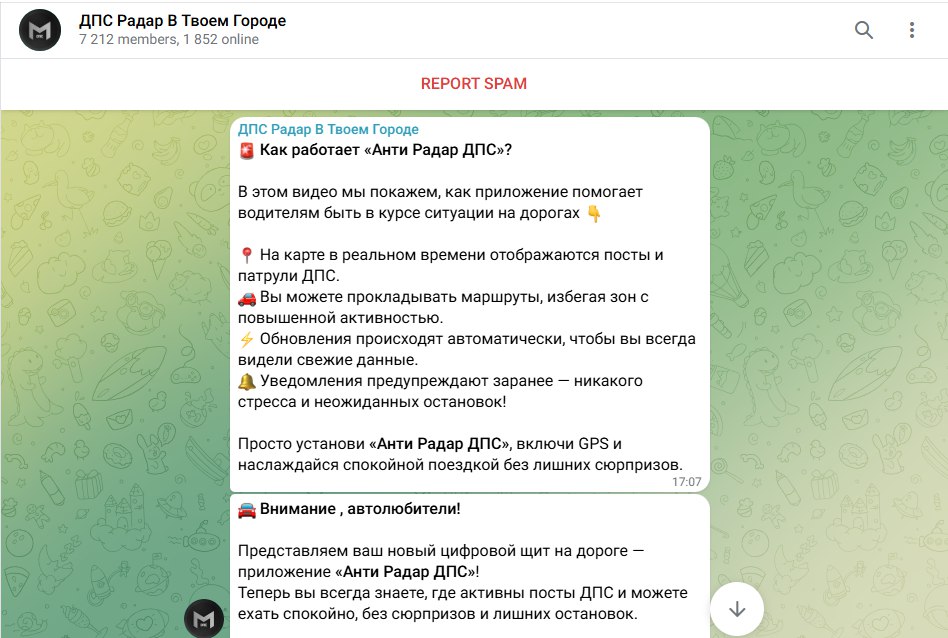The image size is (948, 638).
Task: Click the pointing-down hand emoji
Action: [x=594, y=213]
